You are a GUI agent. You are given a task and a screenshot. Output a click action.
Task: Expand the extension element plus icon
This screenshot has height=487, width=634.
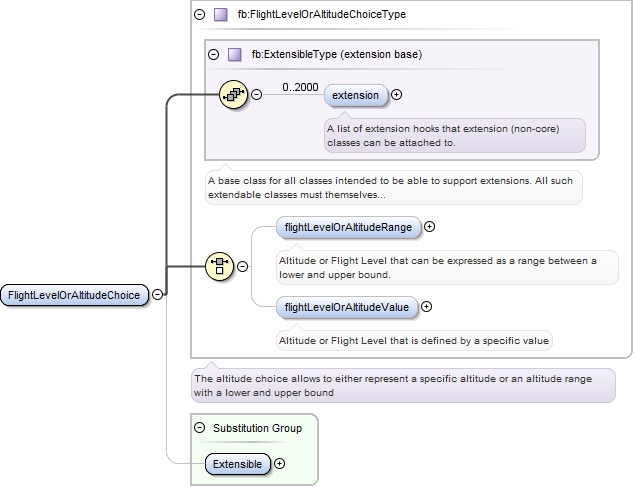396,95
